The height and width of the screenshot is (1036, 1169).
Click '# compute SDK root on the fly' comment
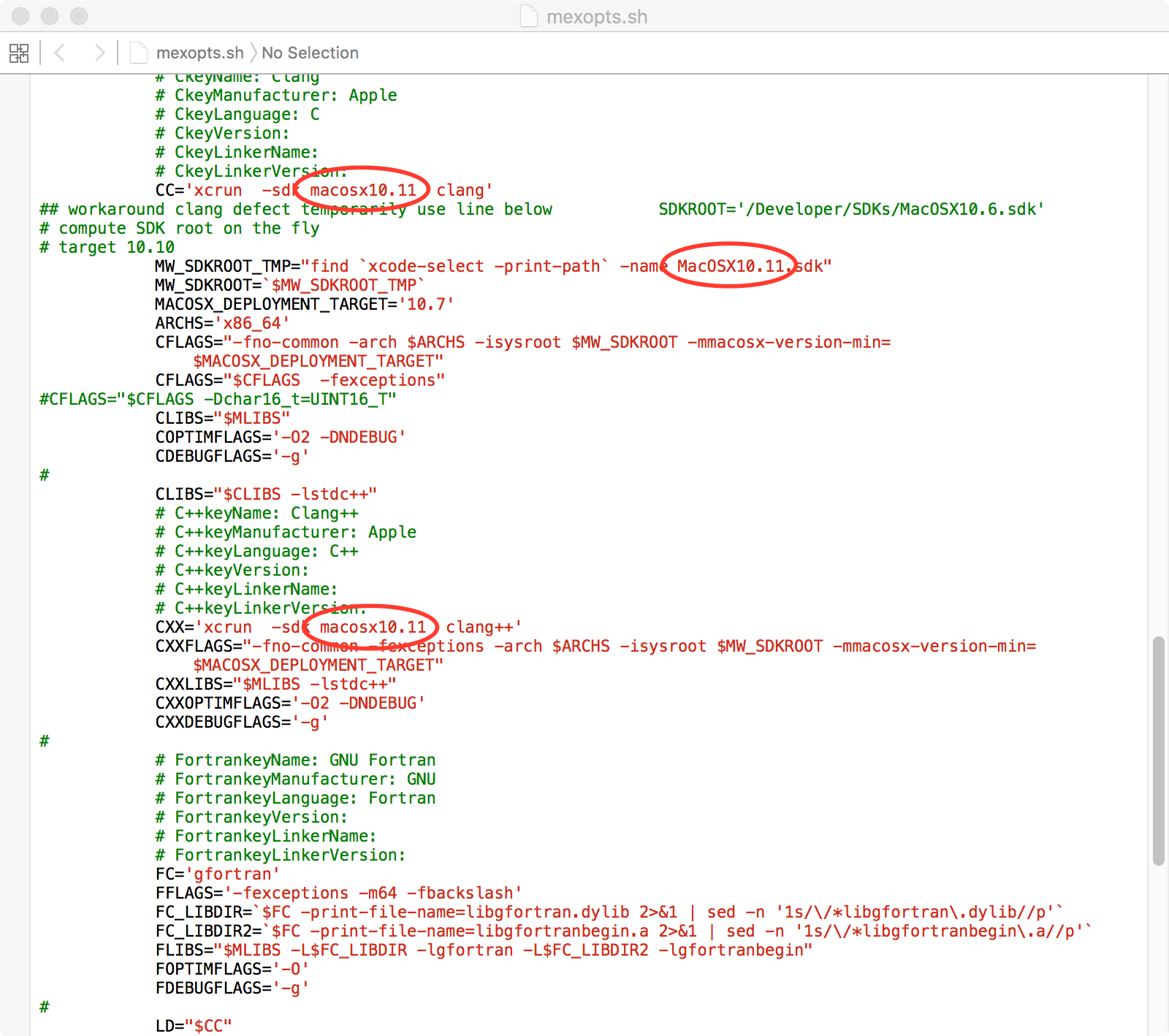pyautogui.click(x=179, y=228)
